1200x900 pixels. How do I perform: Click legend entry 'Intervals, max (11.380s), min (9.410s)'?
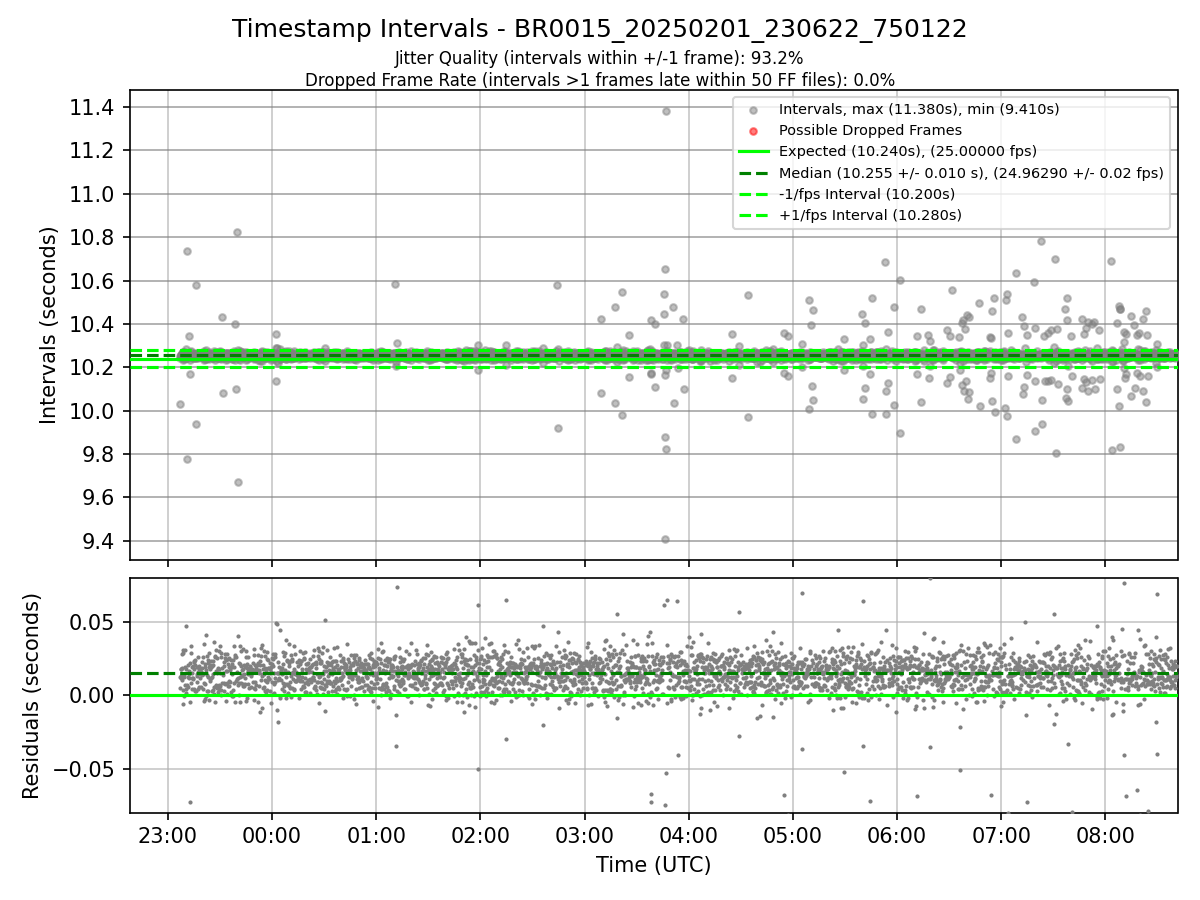pyautogui.click(x=919, y=109)
